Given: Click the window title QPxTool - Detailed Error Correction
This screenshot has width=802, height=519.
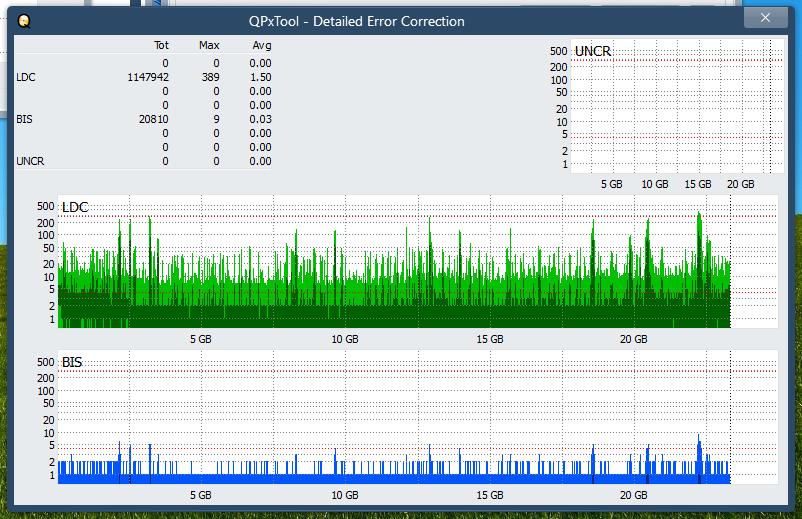Looking at the screenshot, I should 357,21.
